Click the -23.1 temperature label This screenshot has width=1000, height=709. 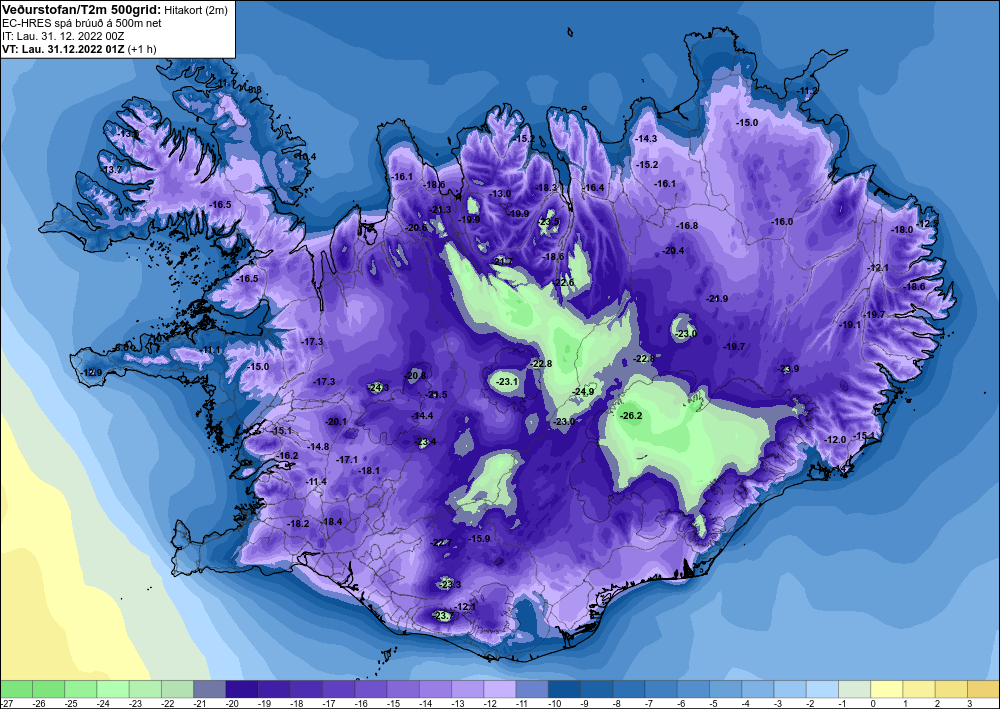click(x=507, y=381)
